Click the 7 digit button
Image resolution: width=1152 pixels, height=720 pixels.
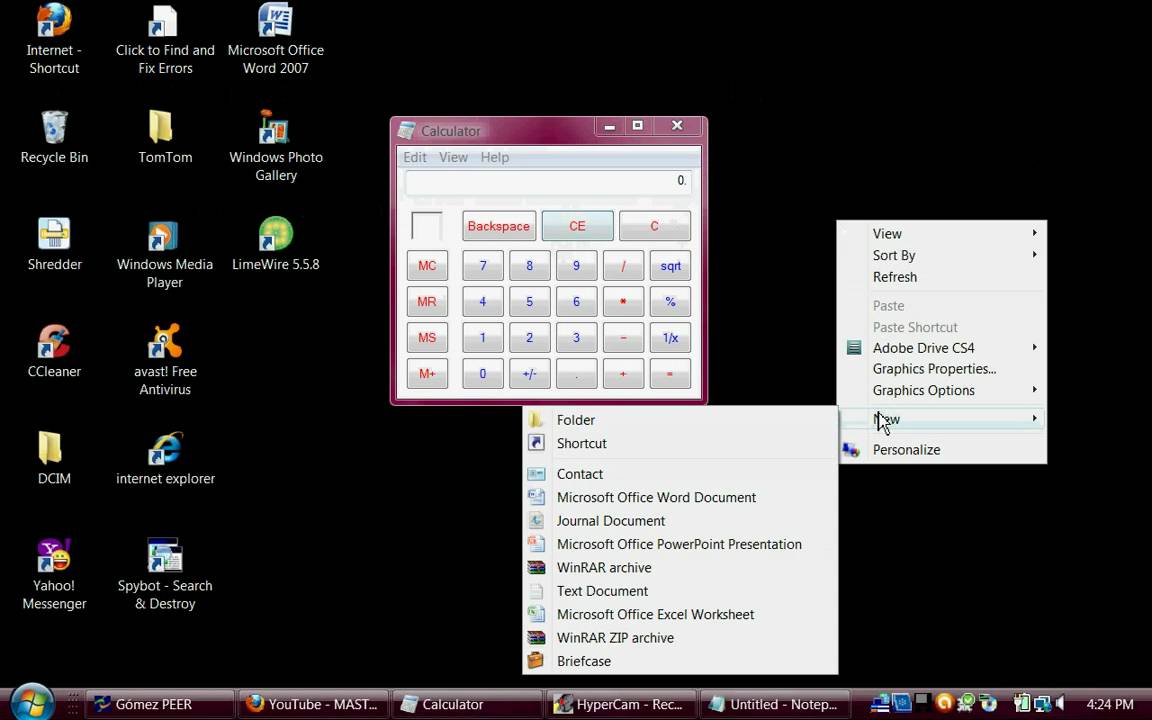click(483, 266)
